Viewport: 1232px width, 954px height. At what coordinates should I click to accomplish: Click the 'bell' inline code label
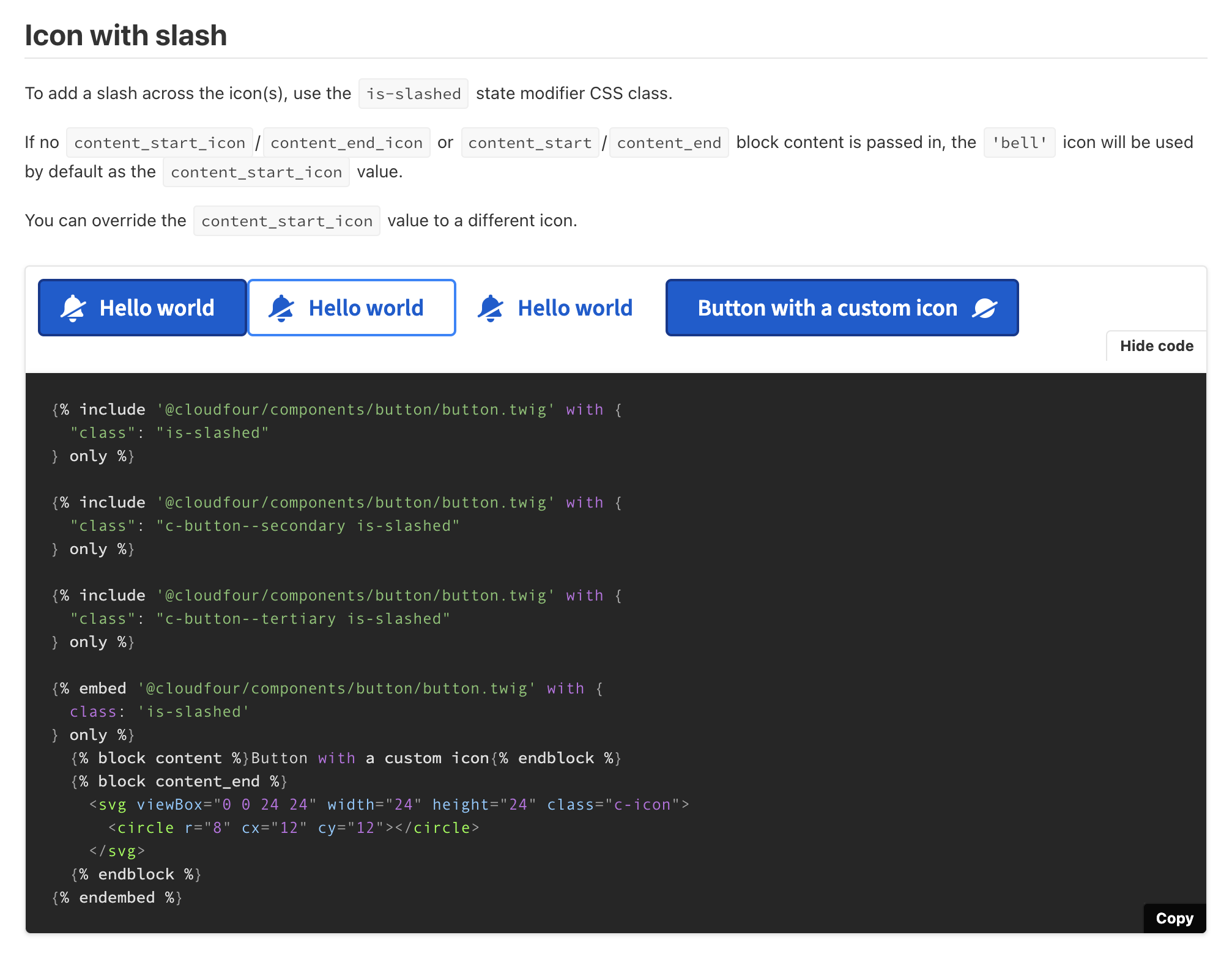click(x=1019, y=142)
